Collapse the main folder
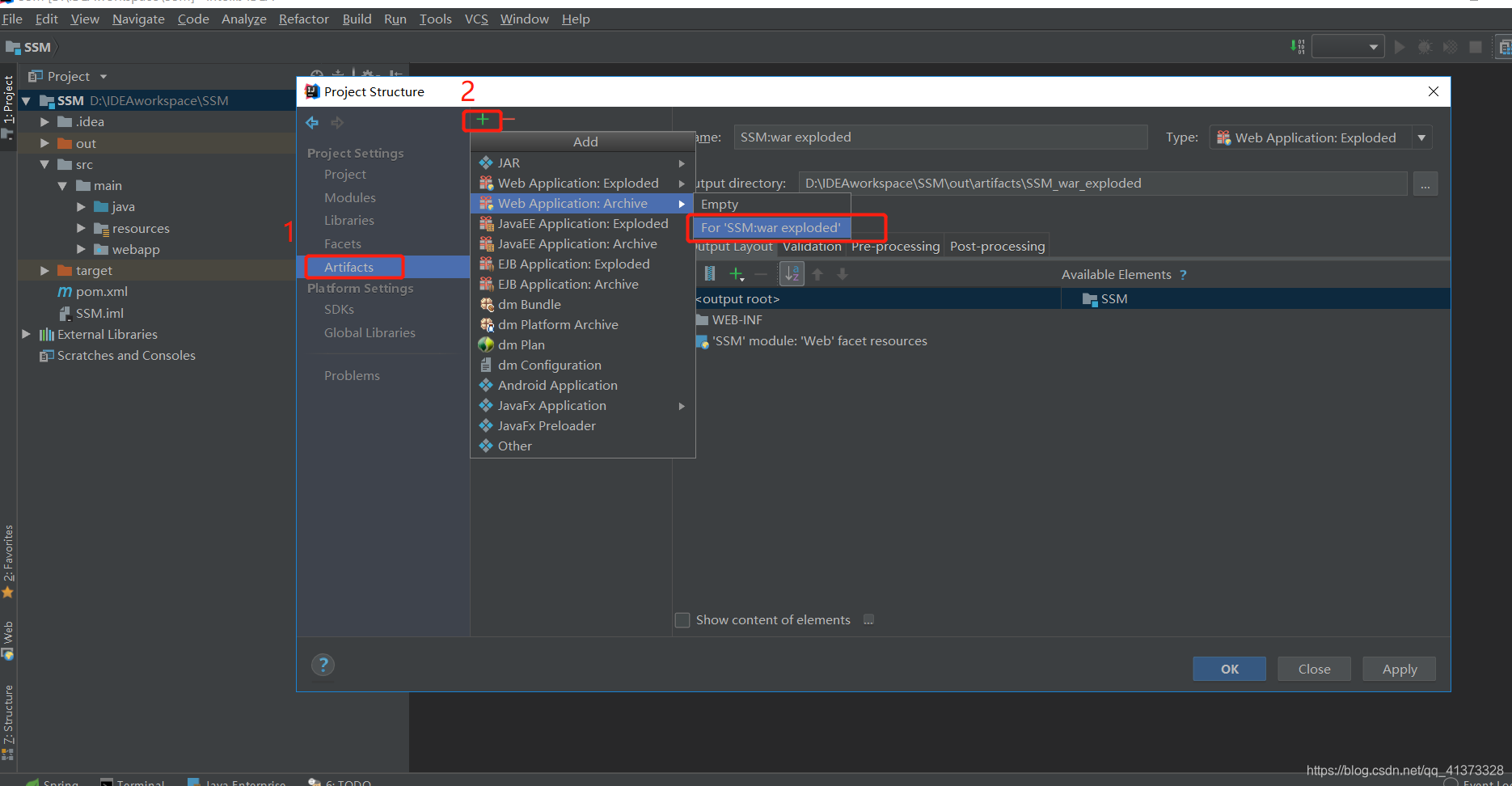The width and height of the screenshot is (1512, 786). point(62,185)
